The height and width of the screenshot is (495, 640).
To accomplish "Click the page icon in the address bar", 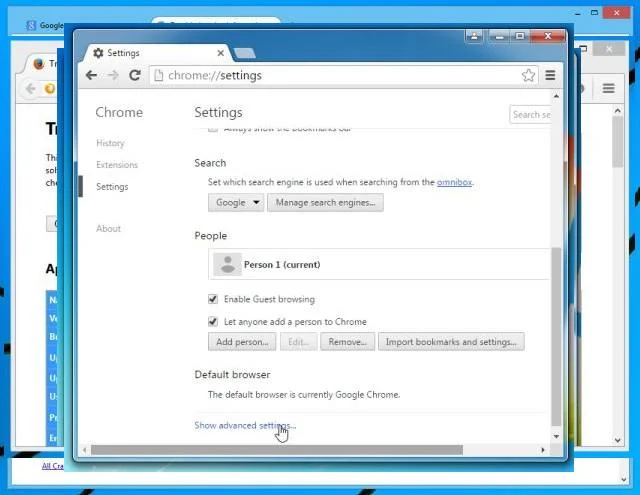I will (x=159, y=75).
